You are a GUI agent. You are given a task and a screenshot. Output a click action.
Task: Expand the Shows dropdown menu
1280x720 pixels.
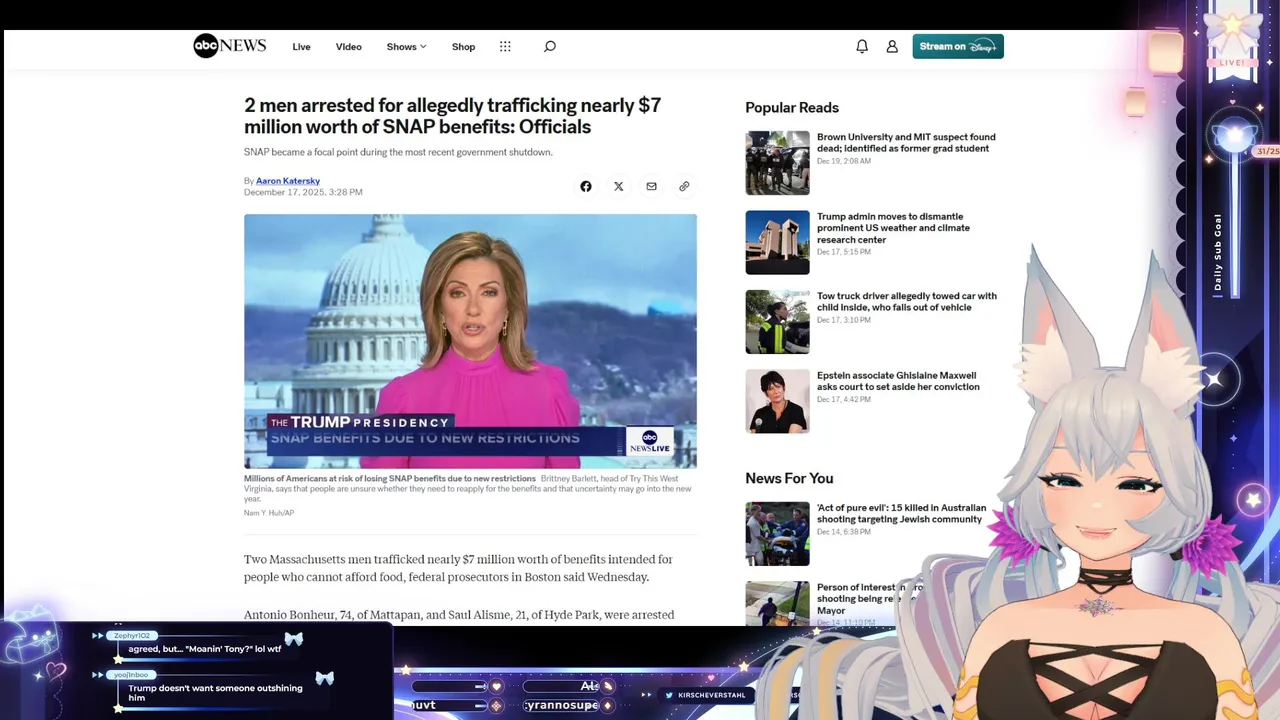coord(406,47)
